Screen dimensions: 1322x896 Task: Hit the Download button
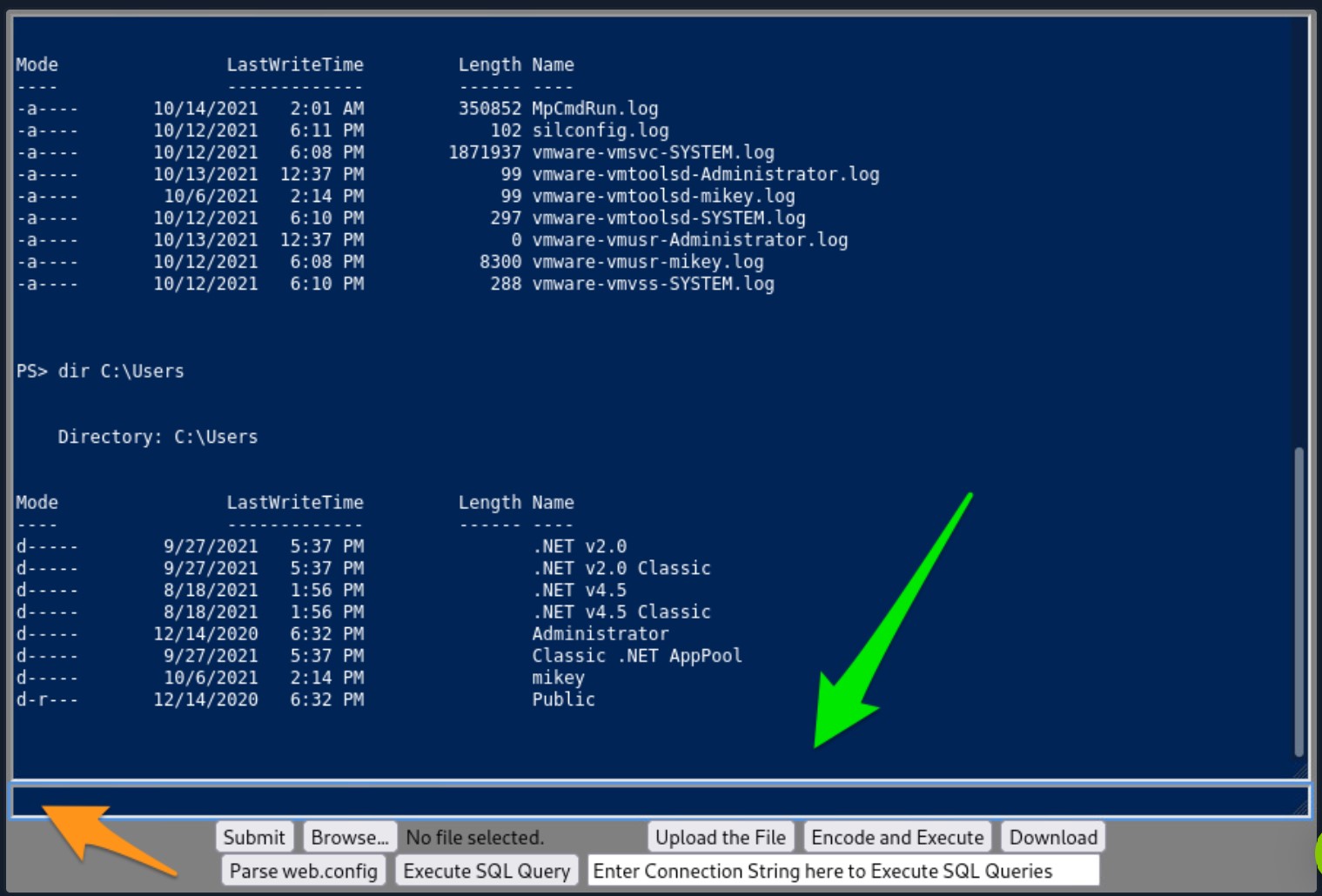click(1052, 837)
